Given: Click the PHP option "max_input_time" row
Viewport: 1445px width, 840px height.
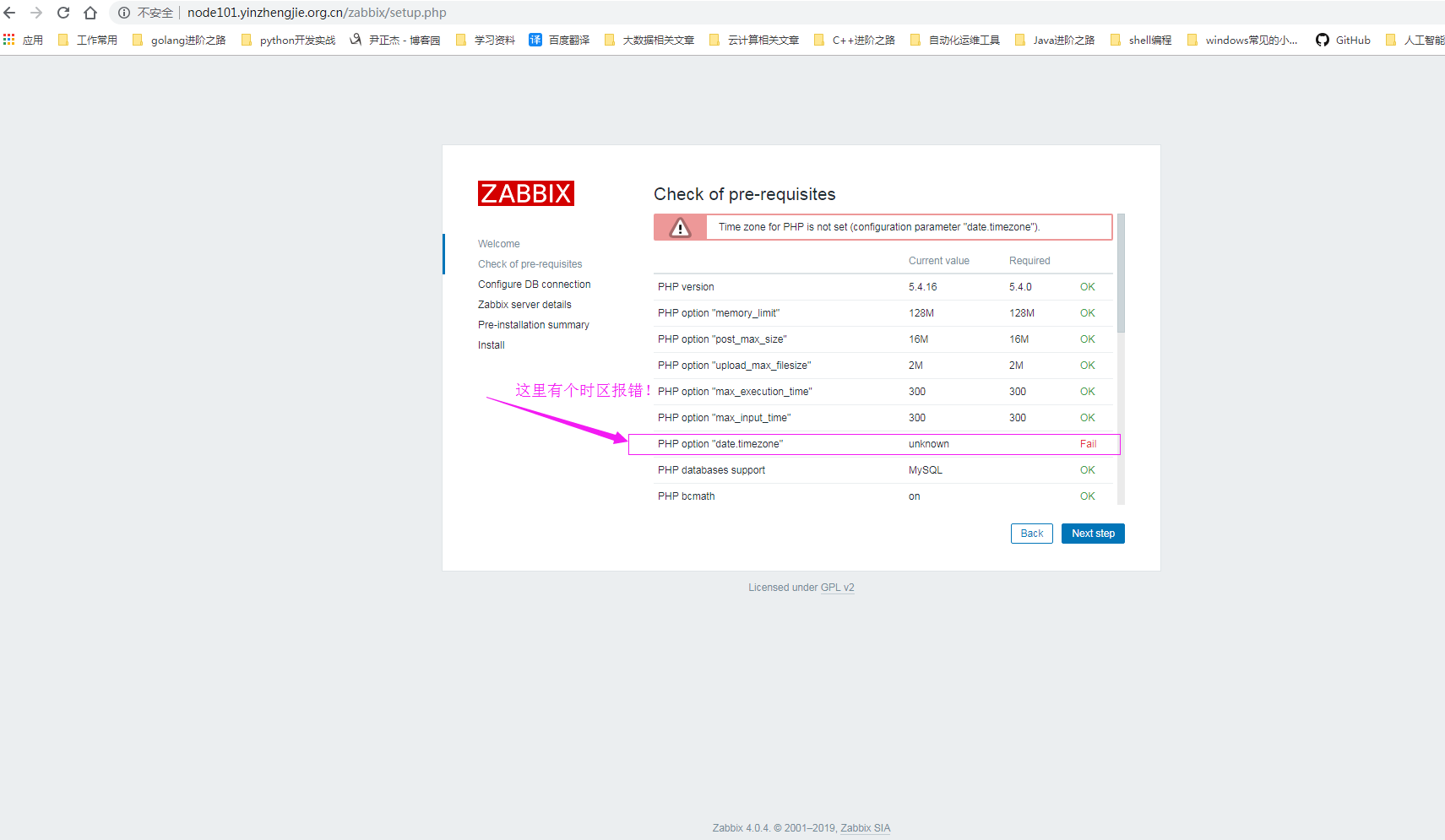Looking at the screenshot, I should 883,418.
